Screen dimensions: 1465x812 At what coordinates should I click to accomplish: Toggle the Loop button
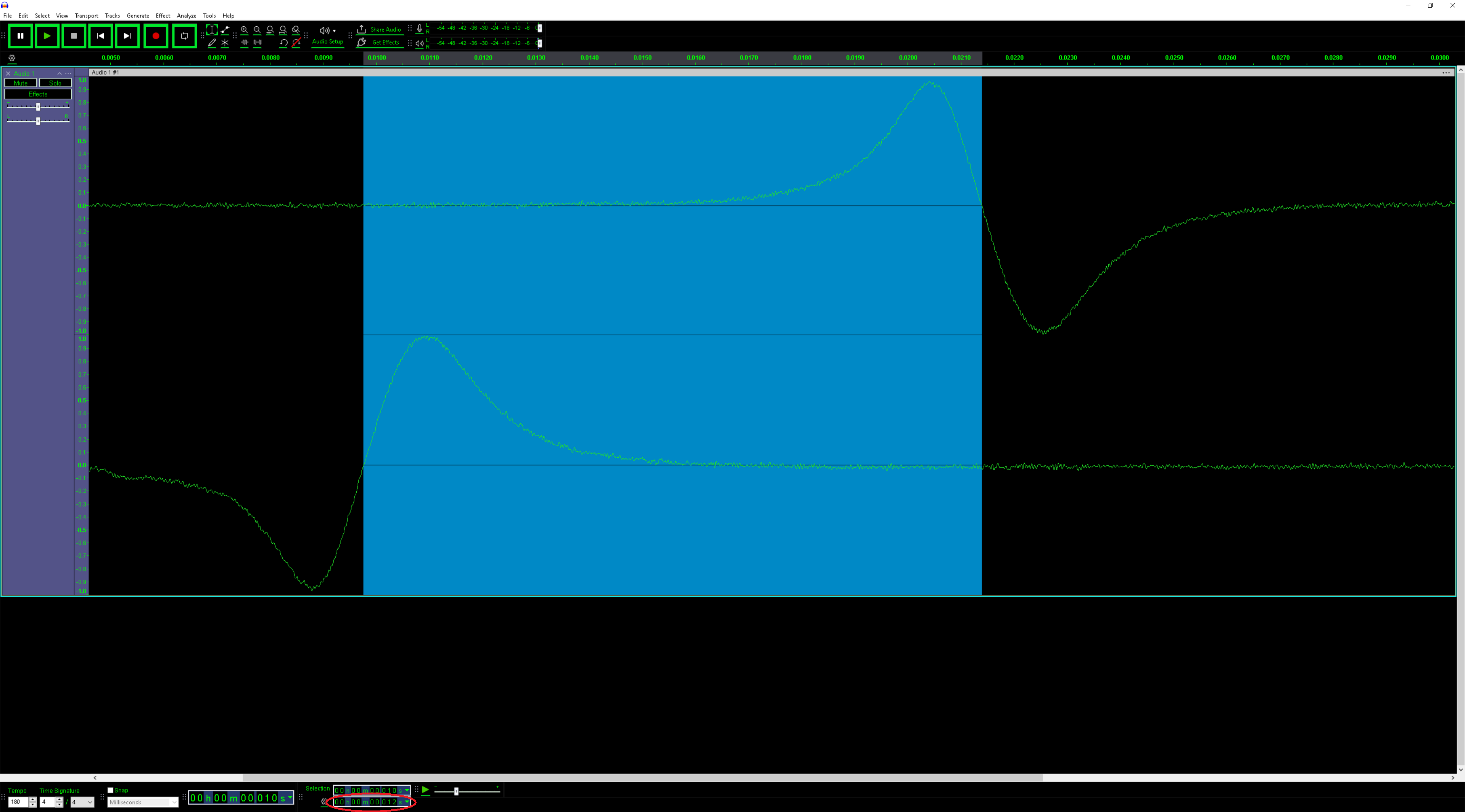click(x=184, y=36)
